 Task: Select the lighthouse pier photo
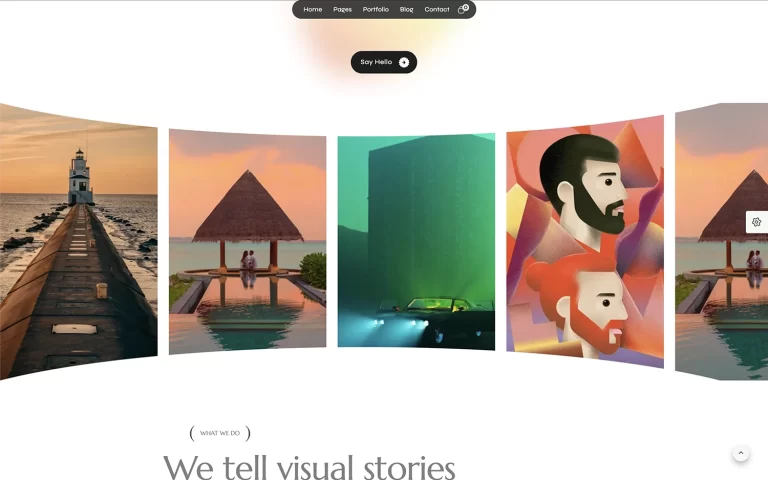[78, 241]
